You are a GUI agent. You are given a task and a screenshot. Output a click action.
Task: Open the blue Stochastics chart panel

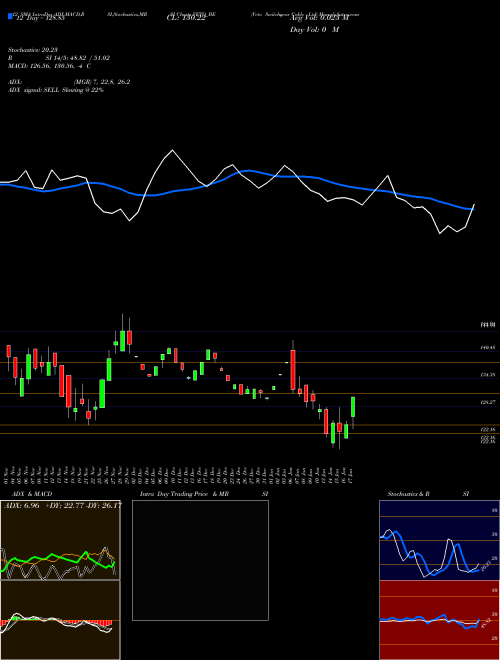439,540
